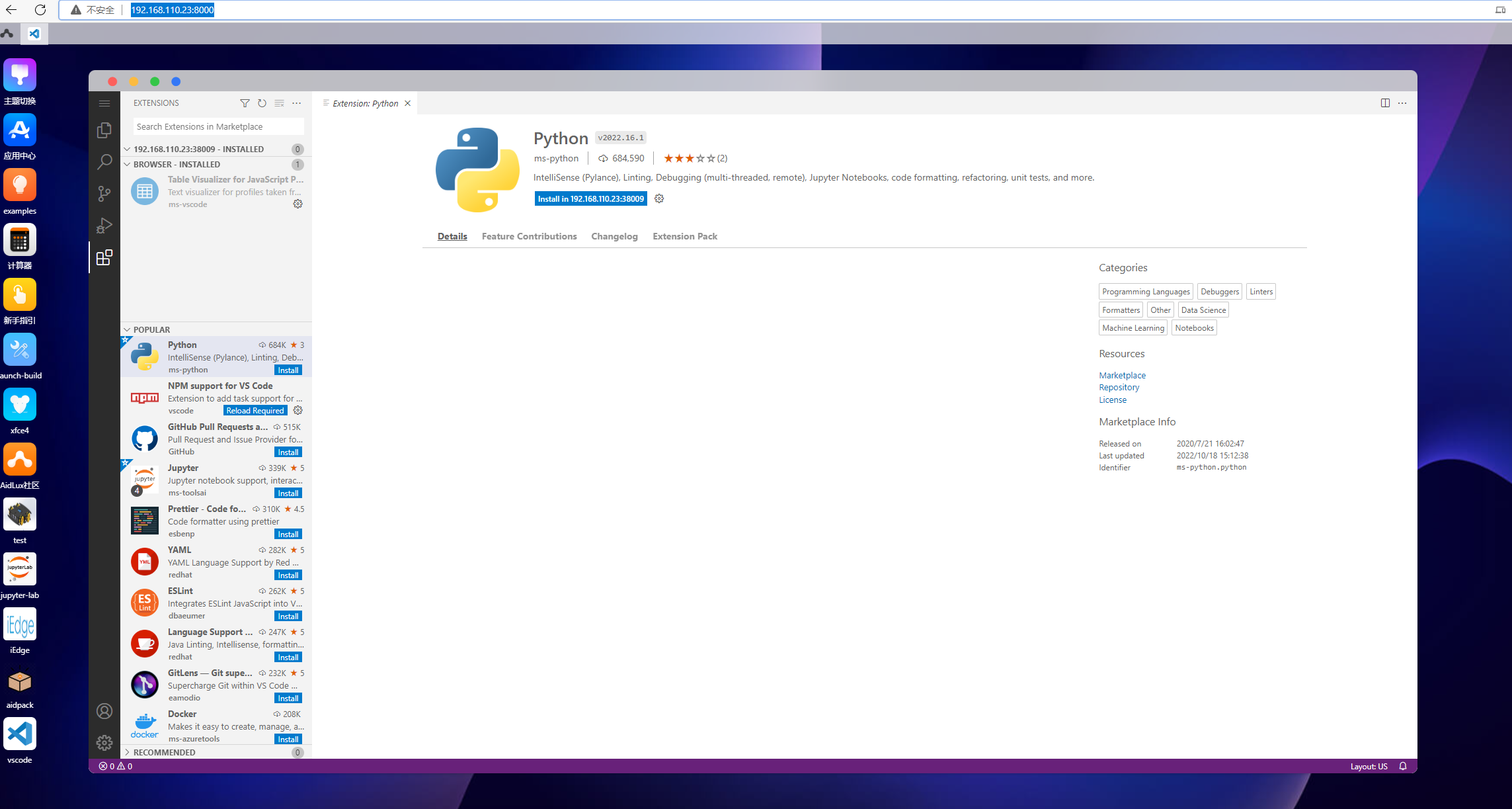Viewport: 1512px width, 809px height.
Task: Open the Search view in activity bar
Action: [104, 162]
